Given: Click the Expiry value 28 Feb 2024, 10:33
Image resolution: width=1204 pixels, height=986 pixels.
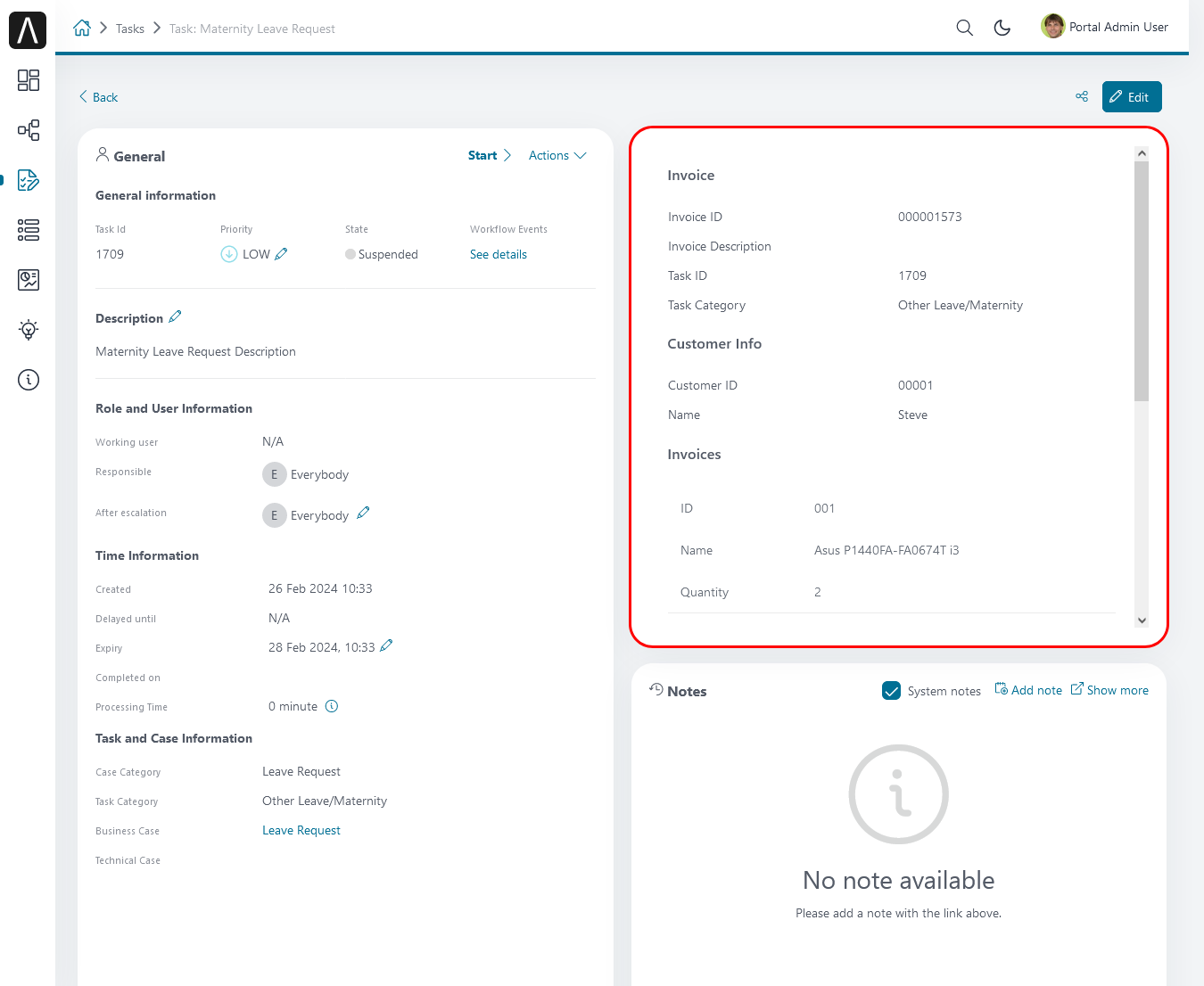Looking at the screenshot, I should coord(321,647).
